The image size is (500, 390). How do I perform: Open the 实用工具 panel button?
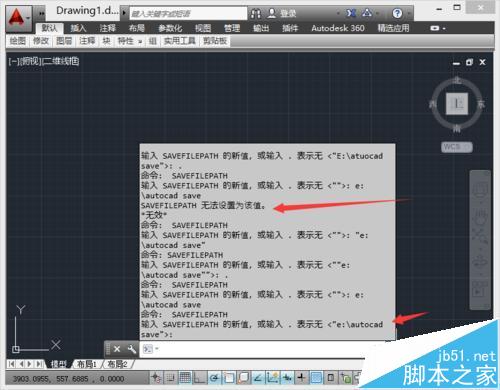[180, 41]
